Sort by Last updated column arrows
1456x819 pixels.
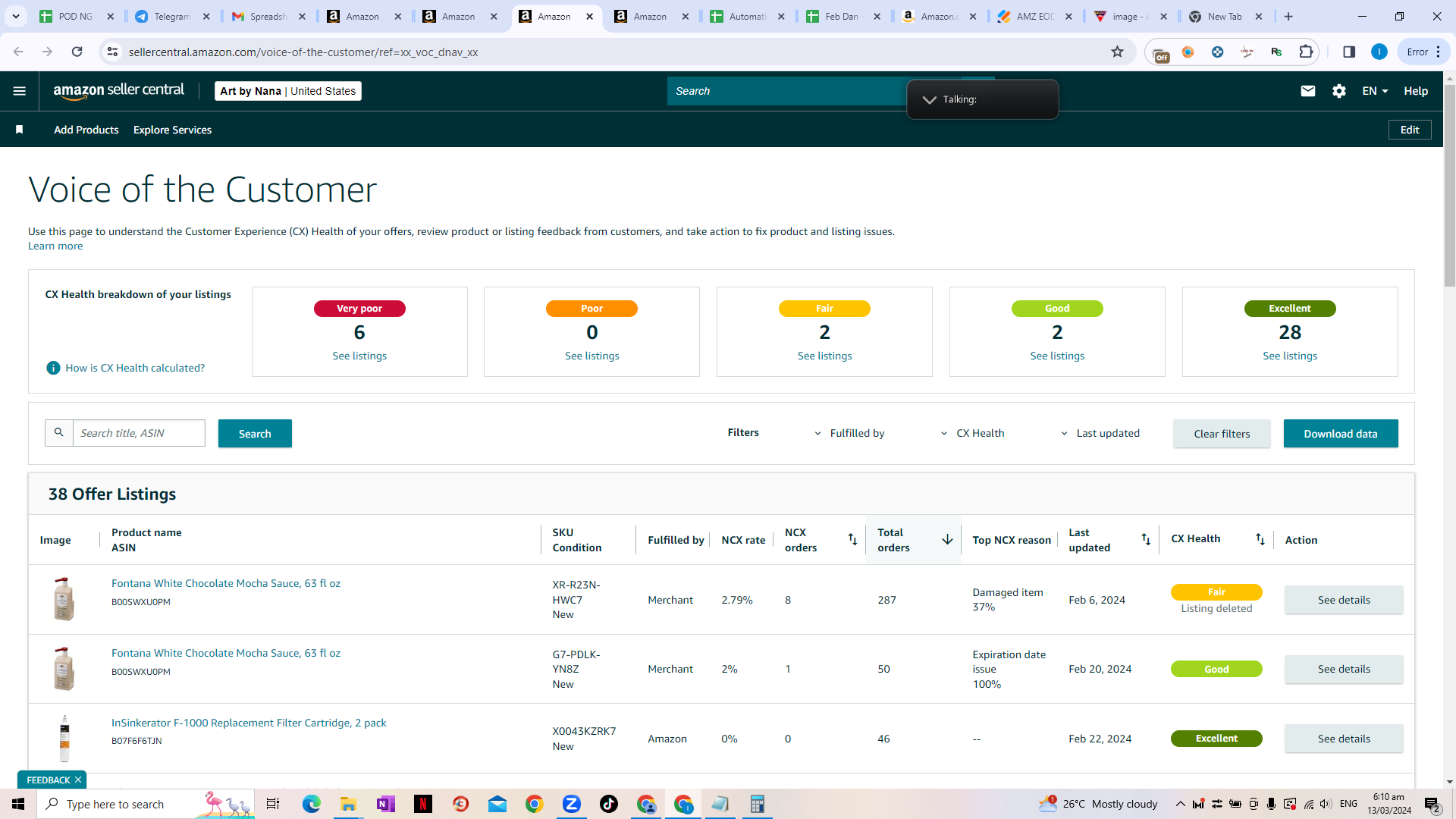(1146, 539)
